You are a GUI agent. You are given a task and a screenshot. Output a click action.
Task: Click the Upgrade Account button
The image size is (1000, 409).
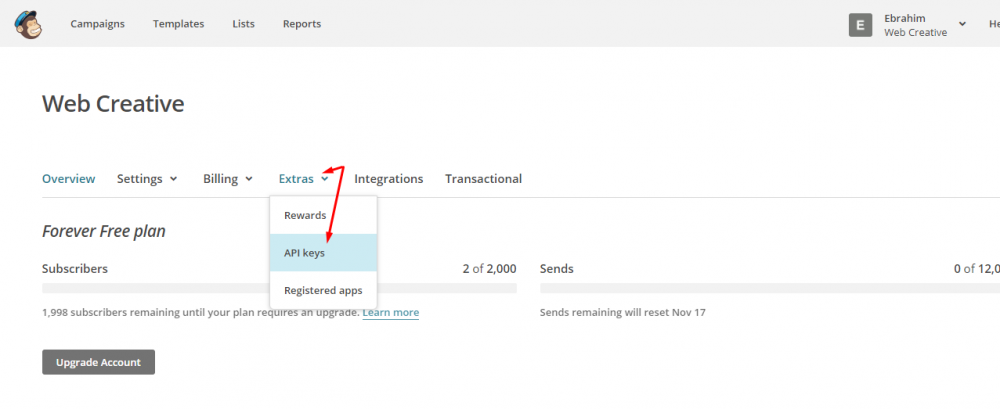(98, 362)
